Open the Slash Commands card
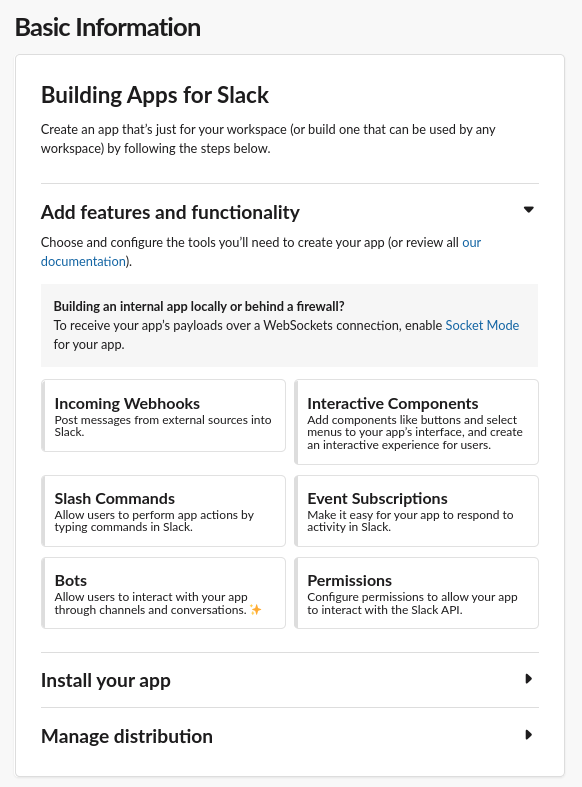This screenshot has height=787, width=582. [x=164, y=511]
